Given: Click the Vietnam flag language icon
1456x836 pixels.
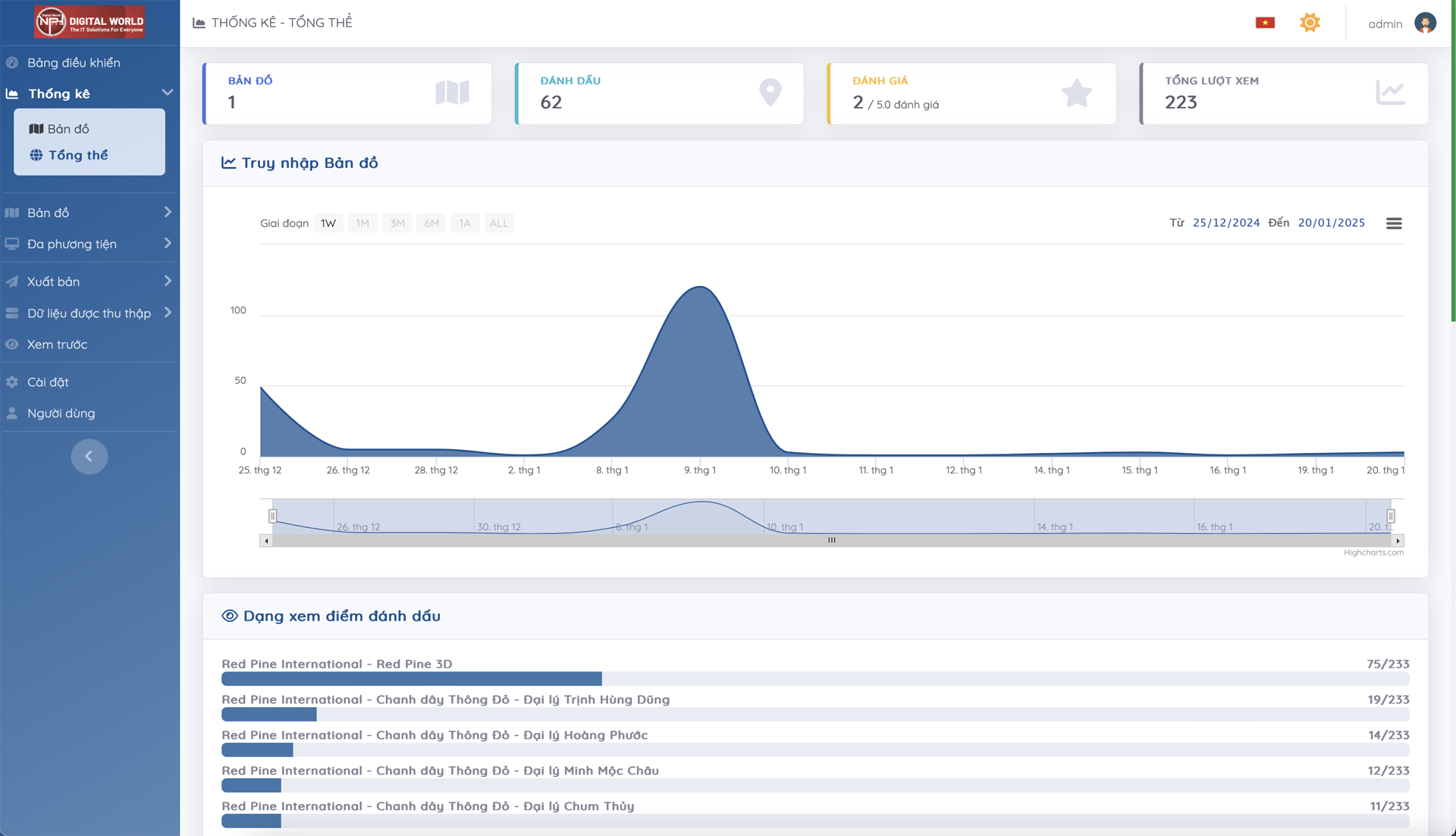Looking at the screenshot, I should pyautogui.click(x=1265, y=23).
